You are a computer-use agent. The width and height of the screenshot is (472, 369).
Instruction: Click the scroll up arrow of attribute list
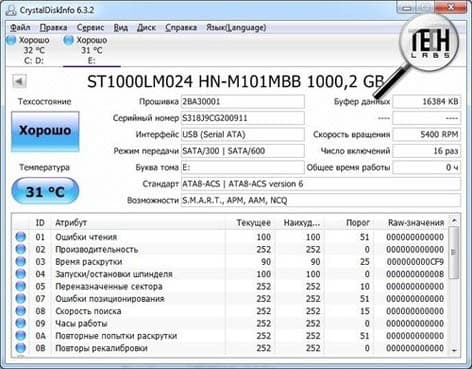[454, 221]
